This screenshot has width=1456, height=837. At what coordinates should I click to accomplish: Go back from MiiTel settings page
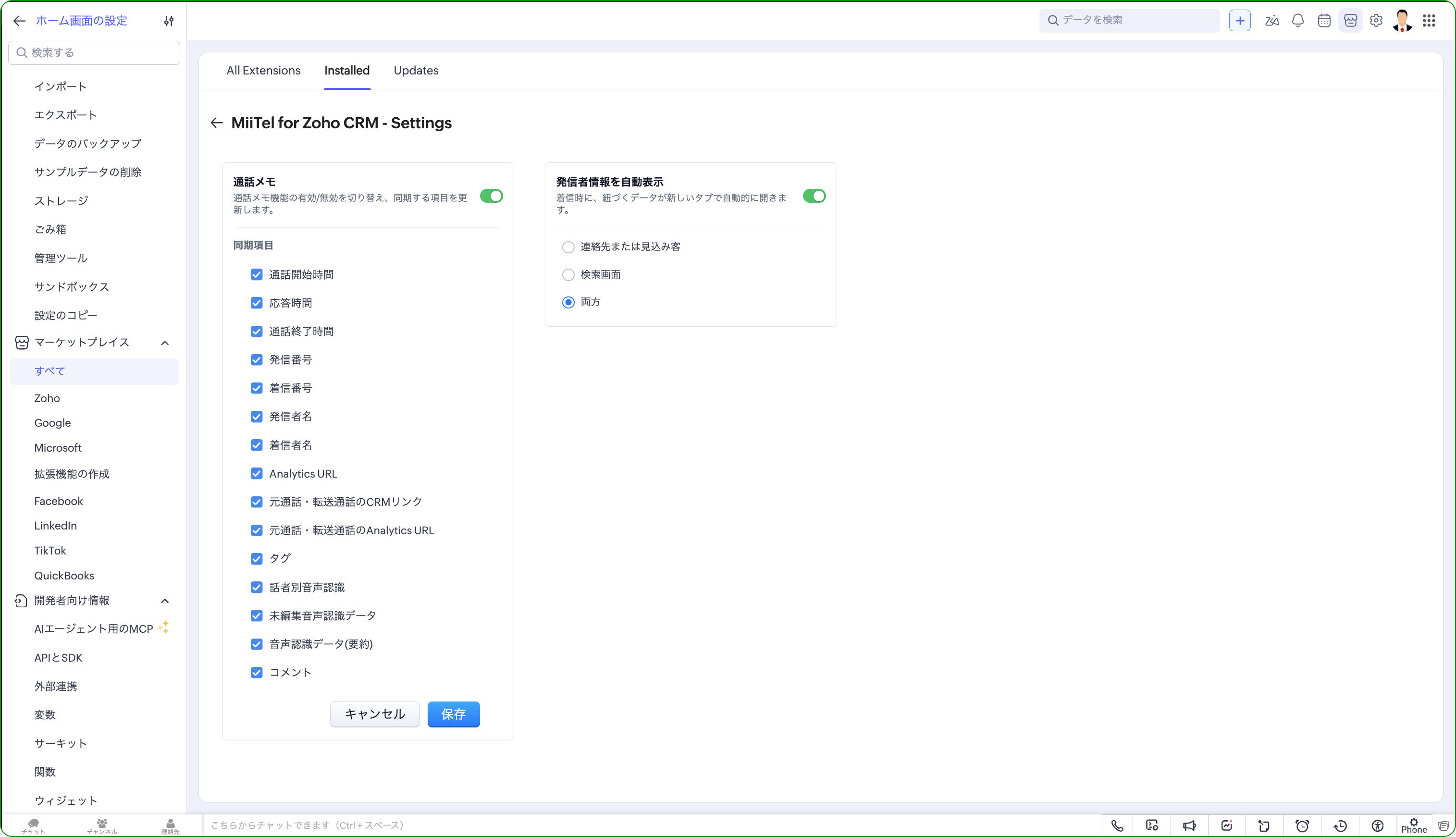[x=217, y=123]
